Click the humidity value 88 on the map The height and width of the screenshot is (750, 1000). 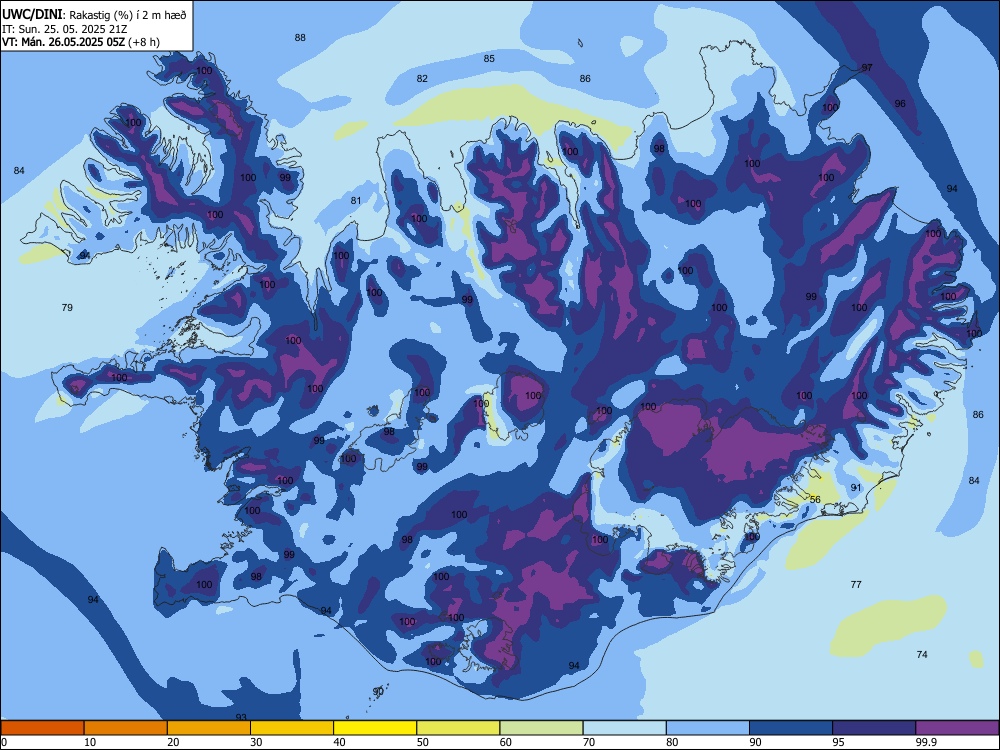[300, 38]
